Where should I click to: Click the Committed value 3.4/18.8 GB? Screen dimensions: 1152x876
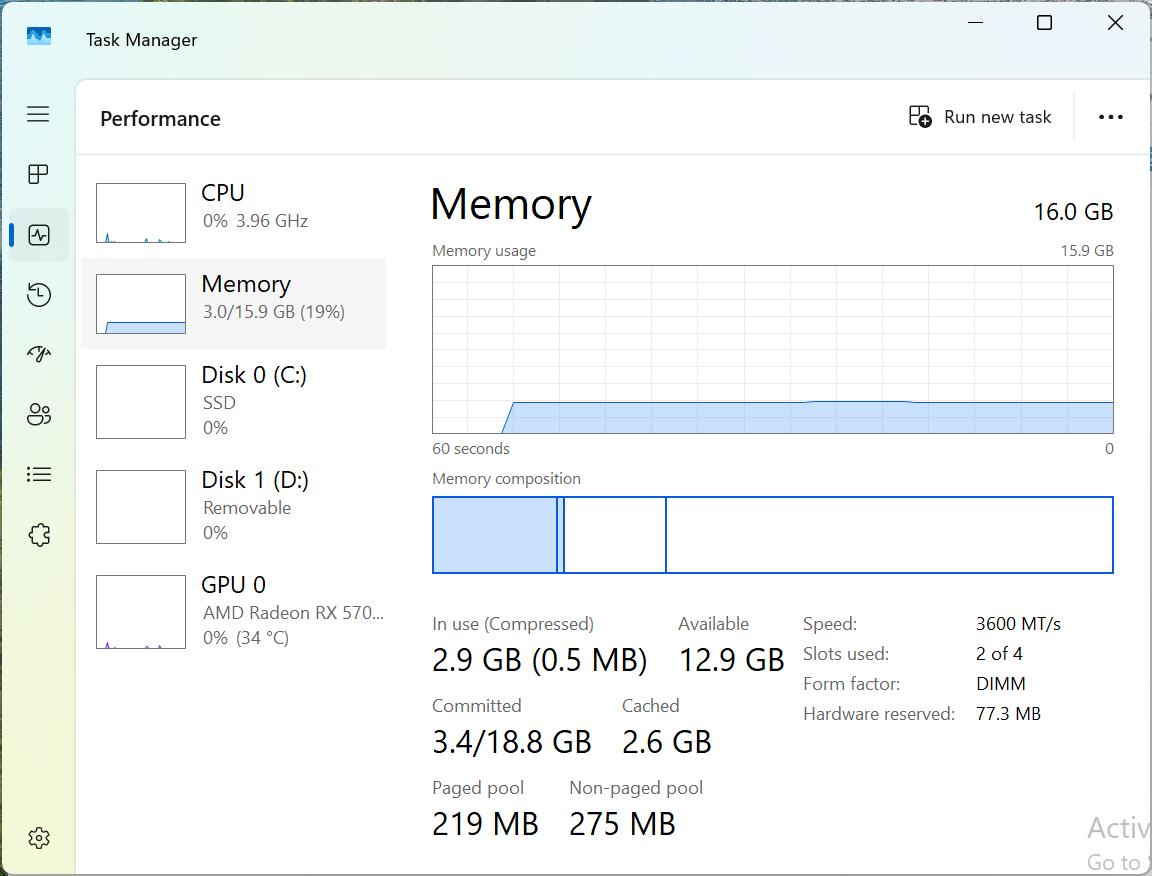tap(512, 742)
